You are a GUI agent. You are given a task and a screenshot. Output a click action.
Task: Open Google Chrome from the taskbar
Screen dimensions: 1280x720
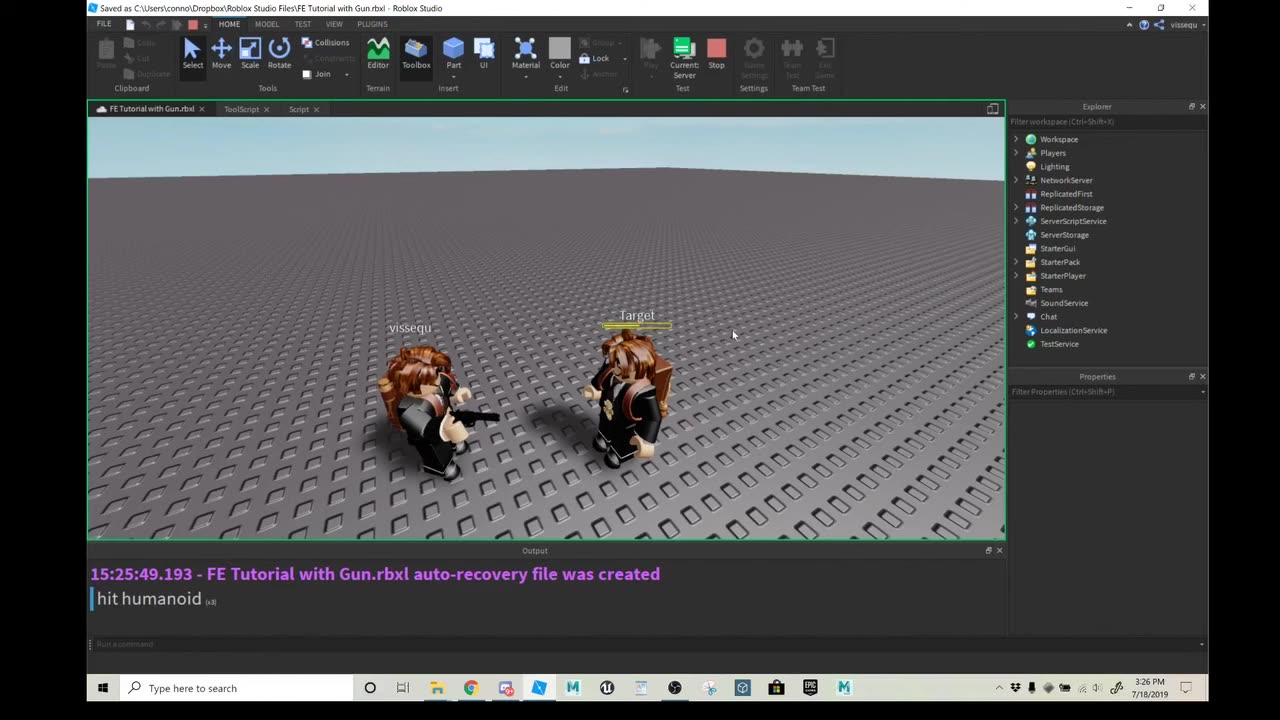(471, 688)
